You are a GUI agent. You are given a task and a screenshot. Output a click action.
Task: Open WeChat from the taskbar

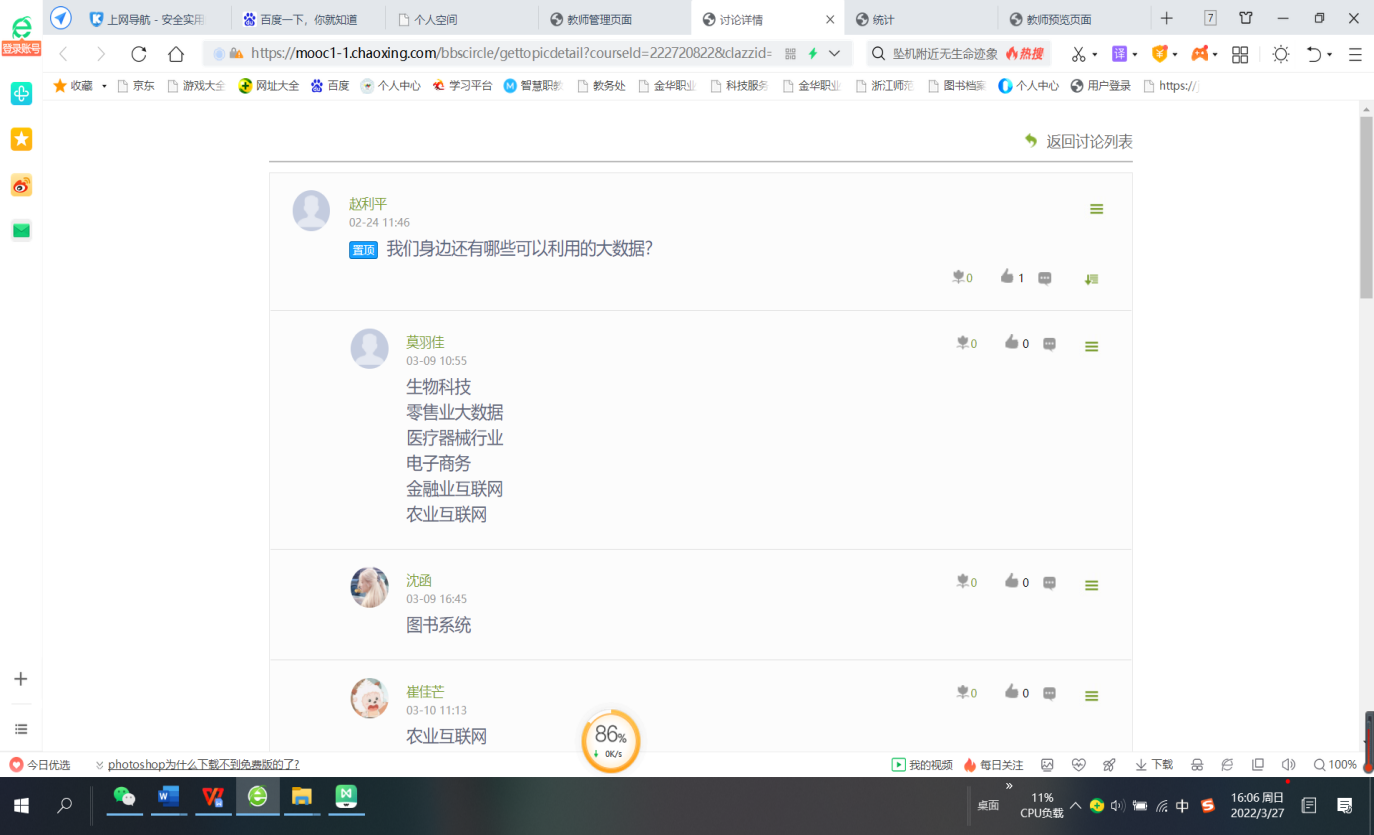point(124,797)
